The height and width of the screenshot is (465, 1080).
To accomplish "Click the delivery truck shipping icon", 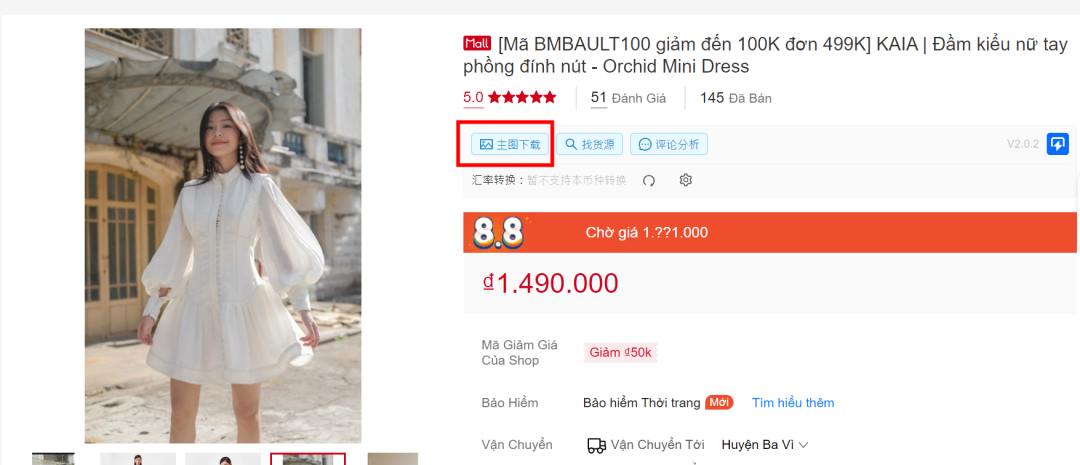I will pos(596,445).
